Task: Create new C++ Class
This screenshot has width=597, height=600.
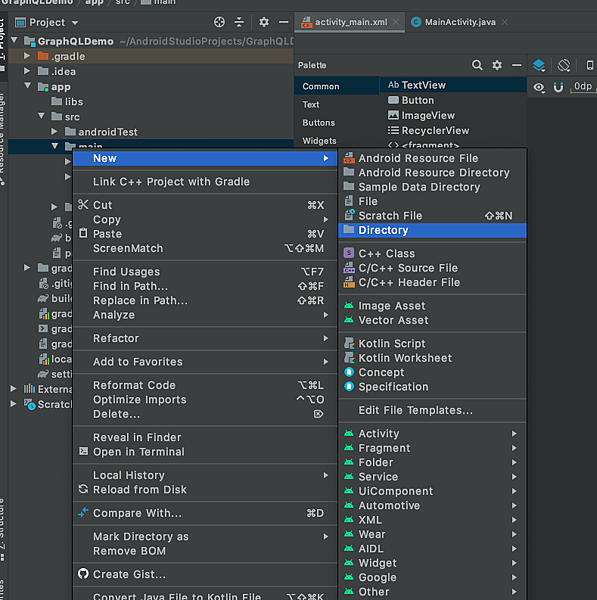Action: [432, 254]
